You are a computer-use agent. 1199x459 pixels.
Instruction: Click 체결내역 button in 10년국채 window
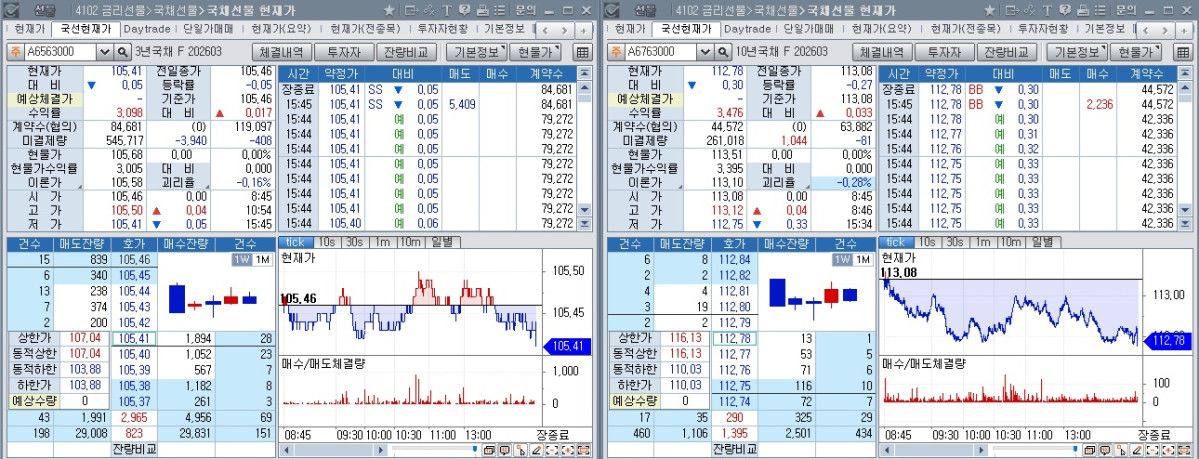click(x=882, y=52)
